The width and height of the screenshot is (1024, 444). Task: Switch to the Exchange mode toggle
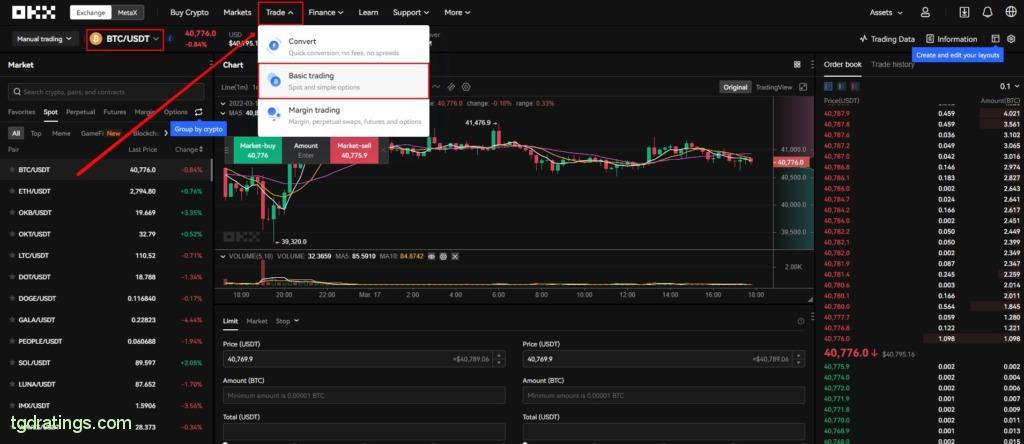point(91,12)
